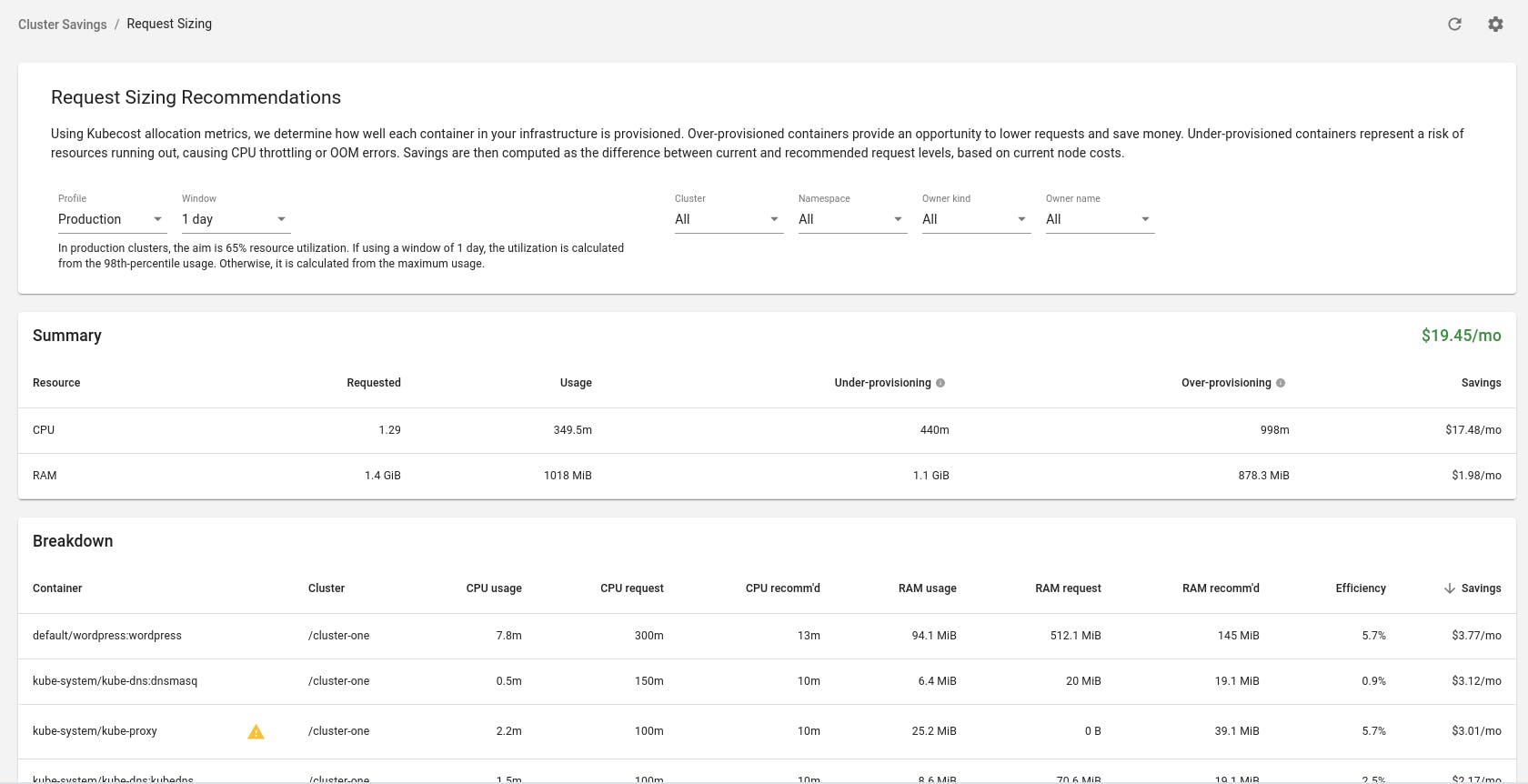1528x784 pixels.
Task: Click the 349.5m CPU usage value
Action: [573, 430]
